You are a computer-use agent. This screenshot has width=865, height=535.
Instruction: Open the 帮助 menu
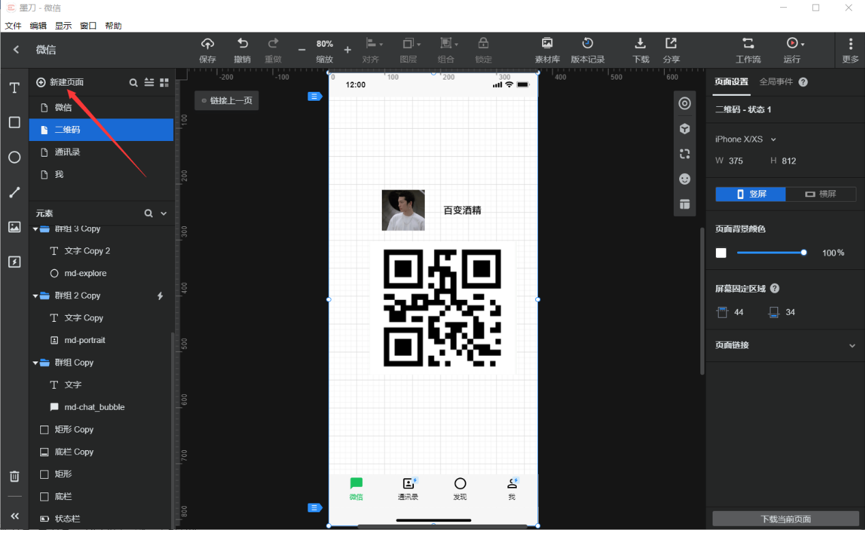(x=113, y=25)
